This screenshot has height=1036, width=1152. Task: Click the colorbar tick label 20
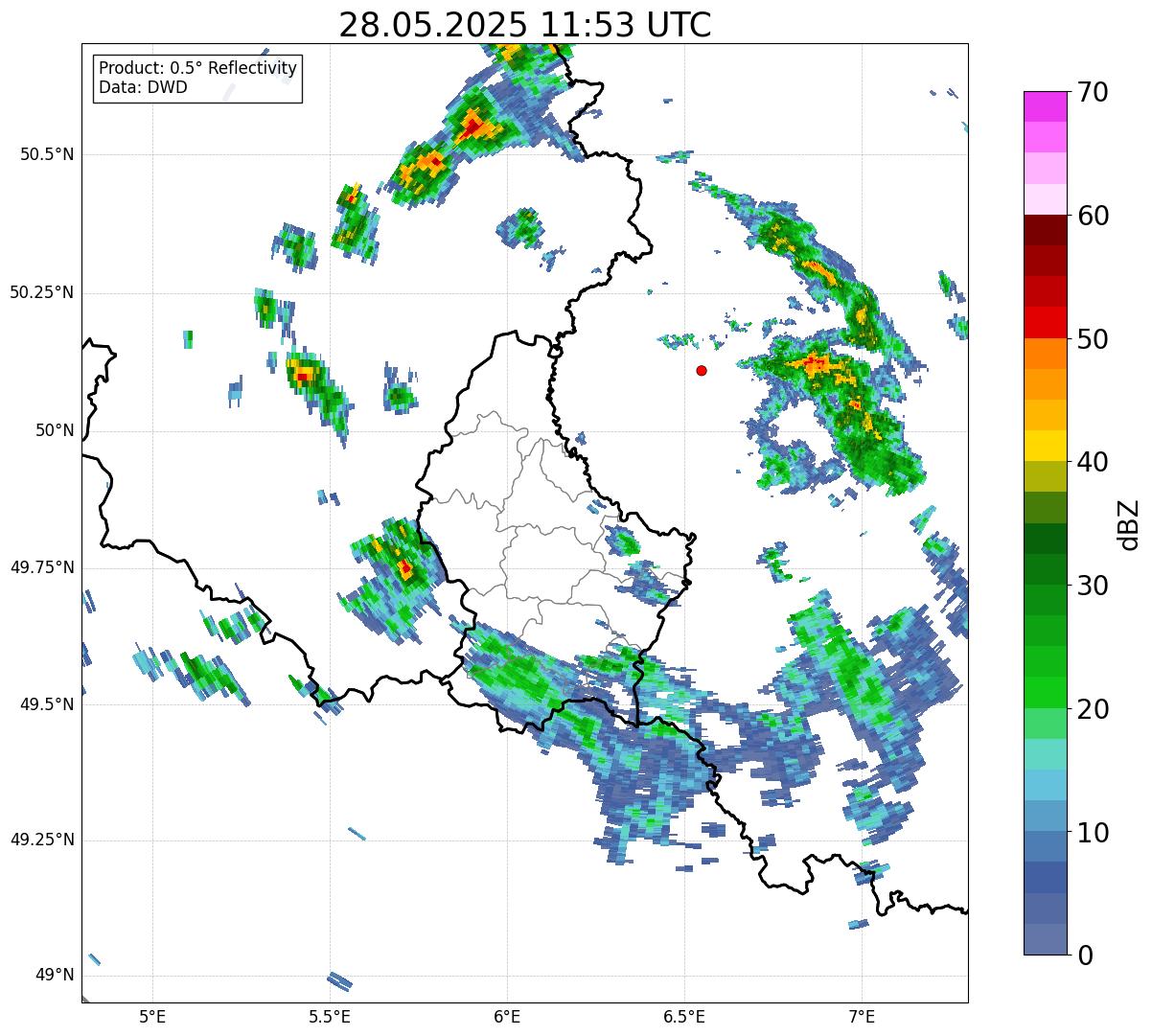click(x=1092, y=709)
